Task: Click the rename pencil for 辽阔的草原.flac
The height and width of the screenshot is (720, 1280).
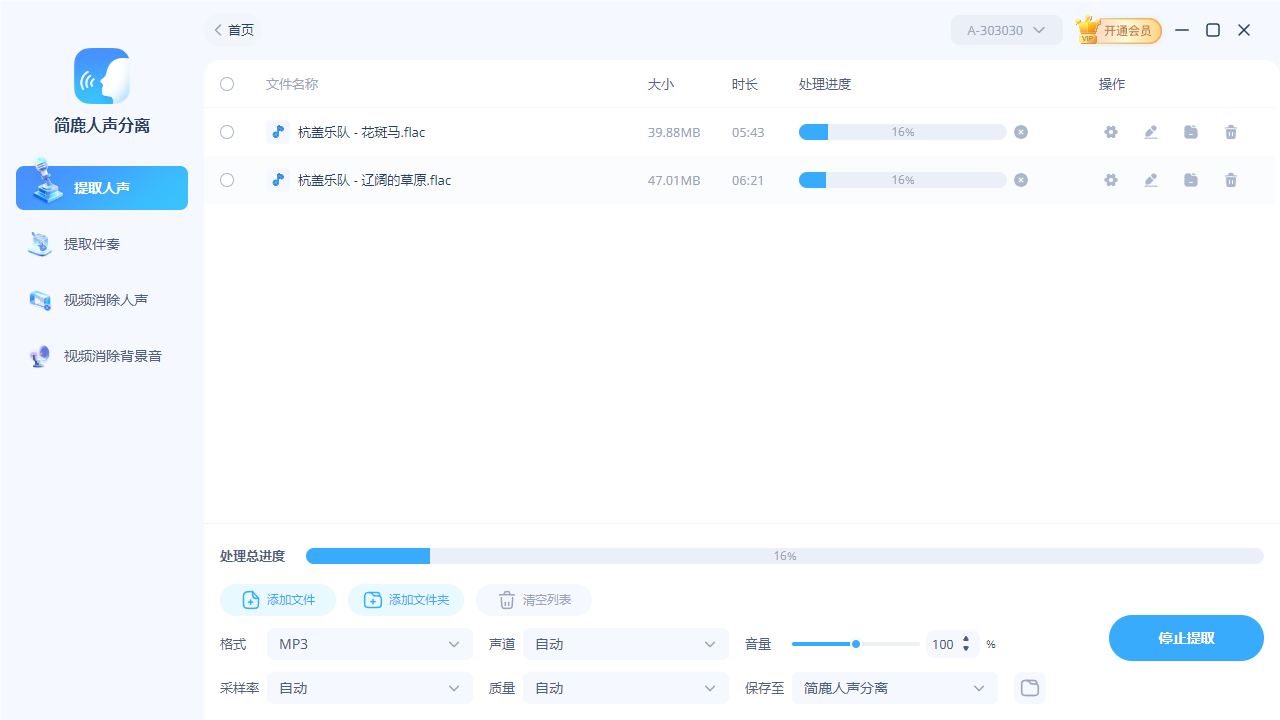Action: (x=1151, y=180)
